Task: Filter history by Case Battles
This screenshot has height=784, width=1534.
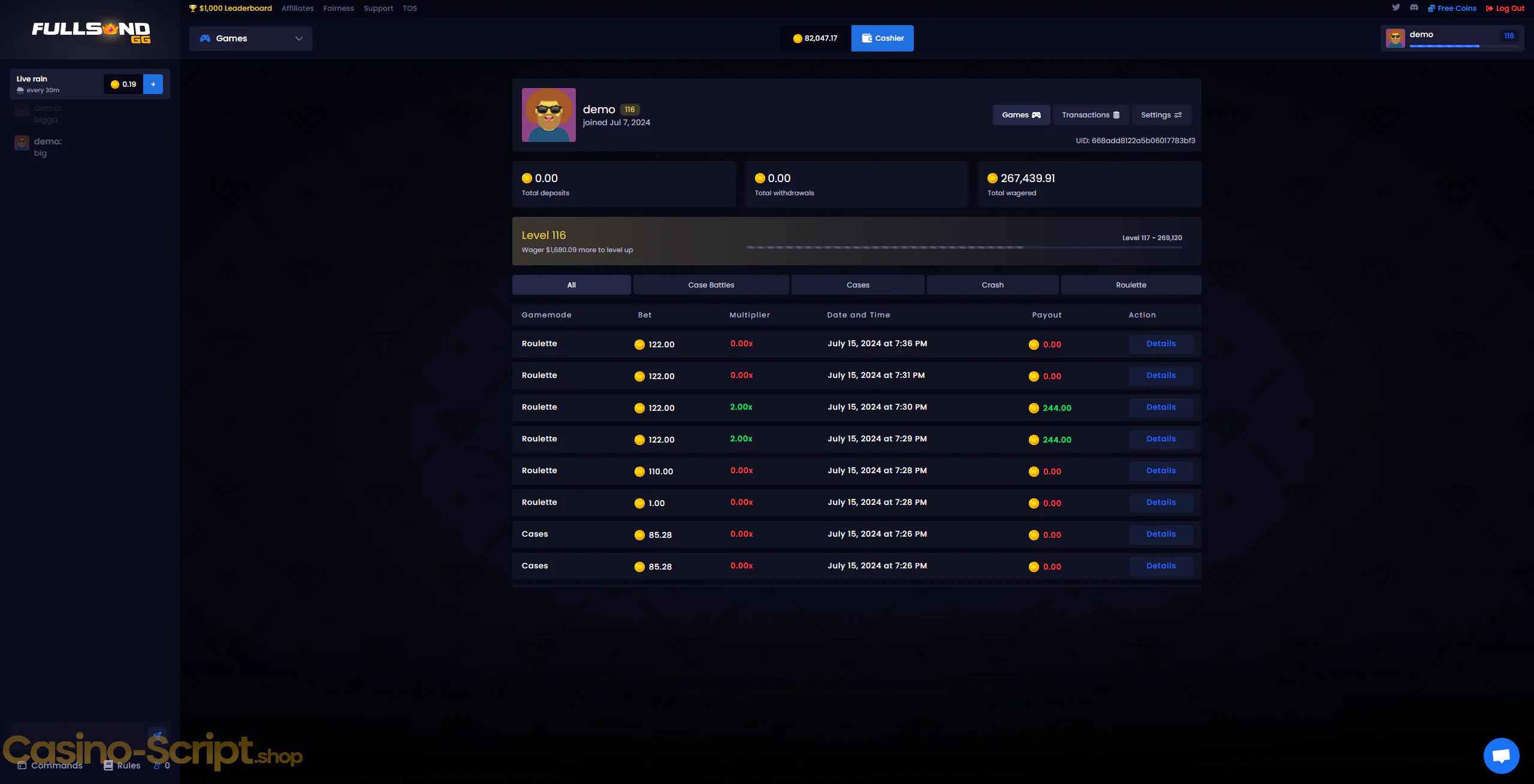Action: 711,285
